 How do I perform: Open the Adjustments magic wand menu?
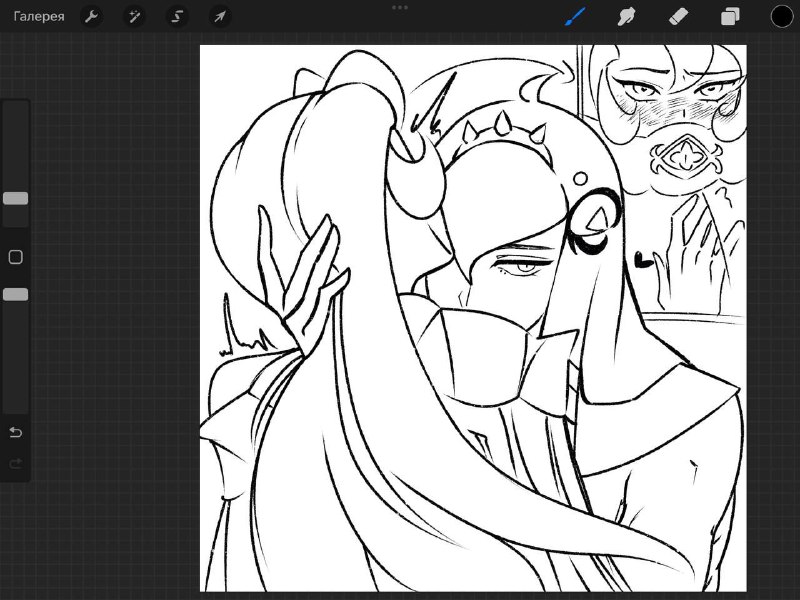pyautogui.click(x=134, y=17)
